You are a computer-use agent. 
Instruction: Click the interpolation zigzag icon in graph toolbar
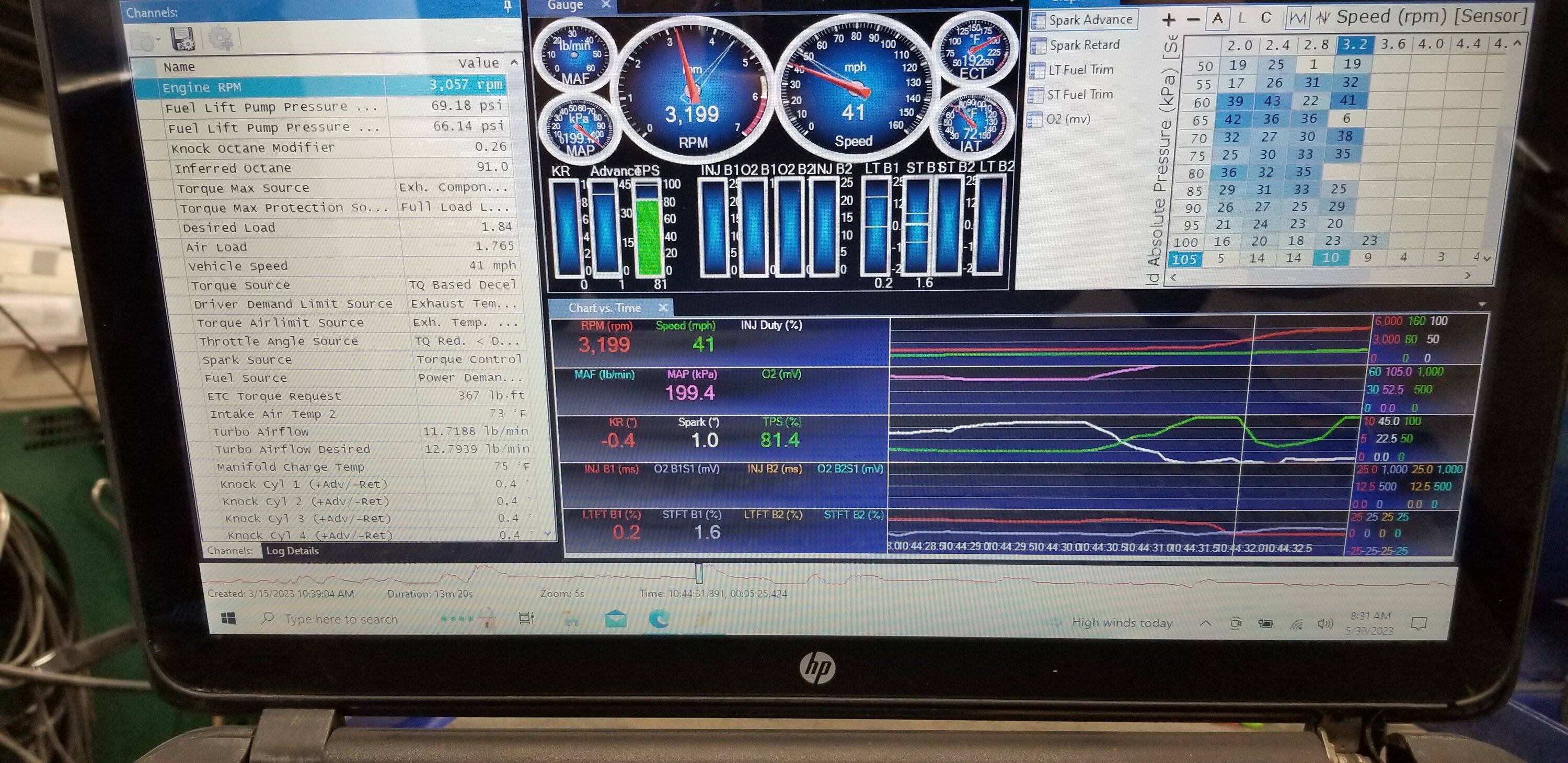(1322, 18)
